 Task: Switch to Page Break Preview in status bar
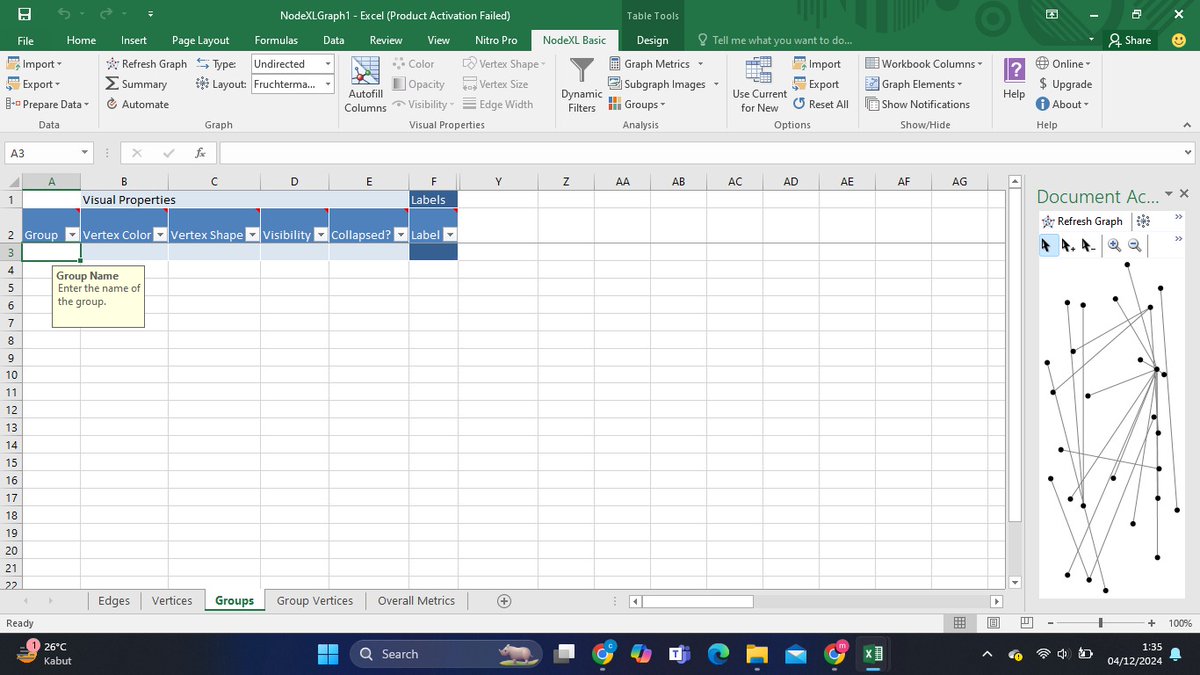tap(1026, 623)
